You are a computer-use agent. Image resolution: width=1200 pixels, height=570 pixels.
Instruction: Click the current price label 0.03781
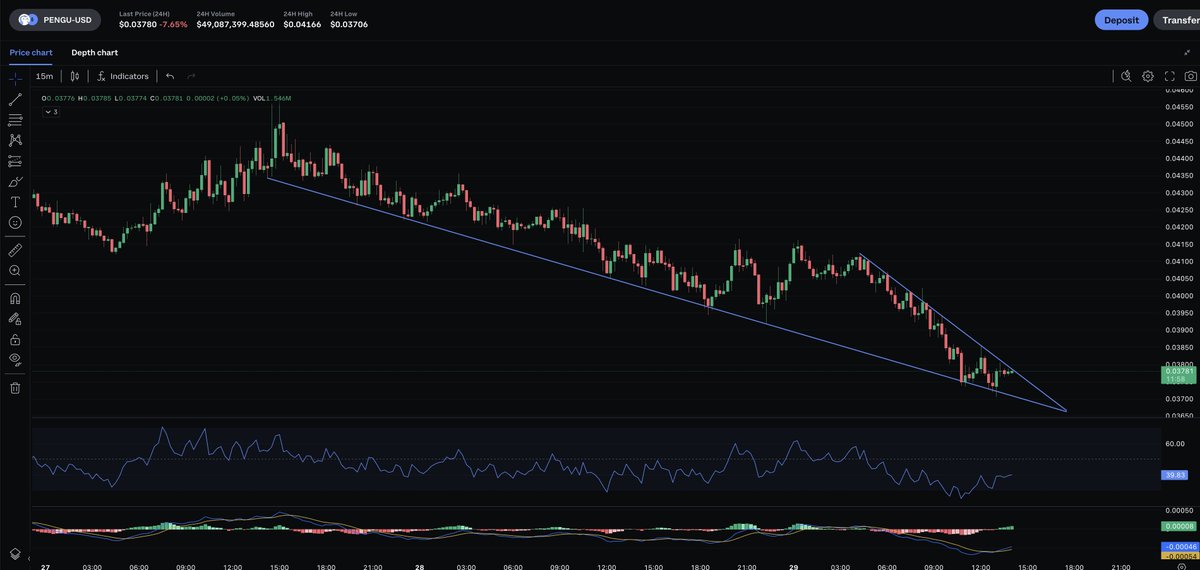pos(1180,371)
